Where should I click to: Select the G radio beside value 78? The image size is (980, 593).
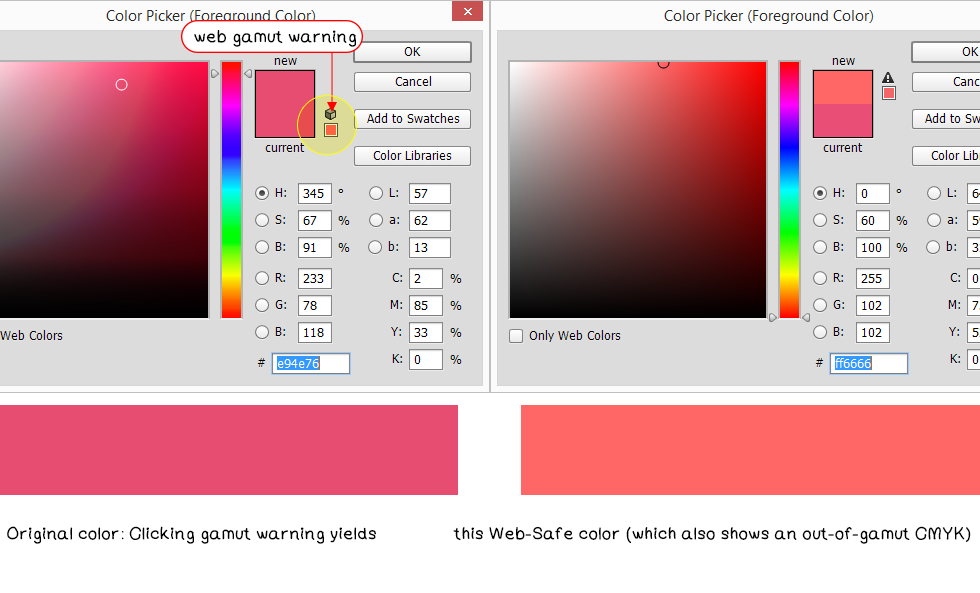click(262, 306)
